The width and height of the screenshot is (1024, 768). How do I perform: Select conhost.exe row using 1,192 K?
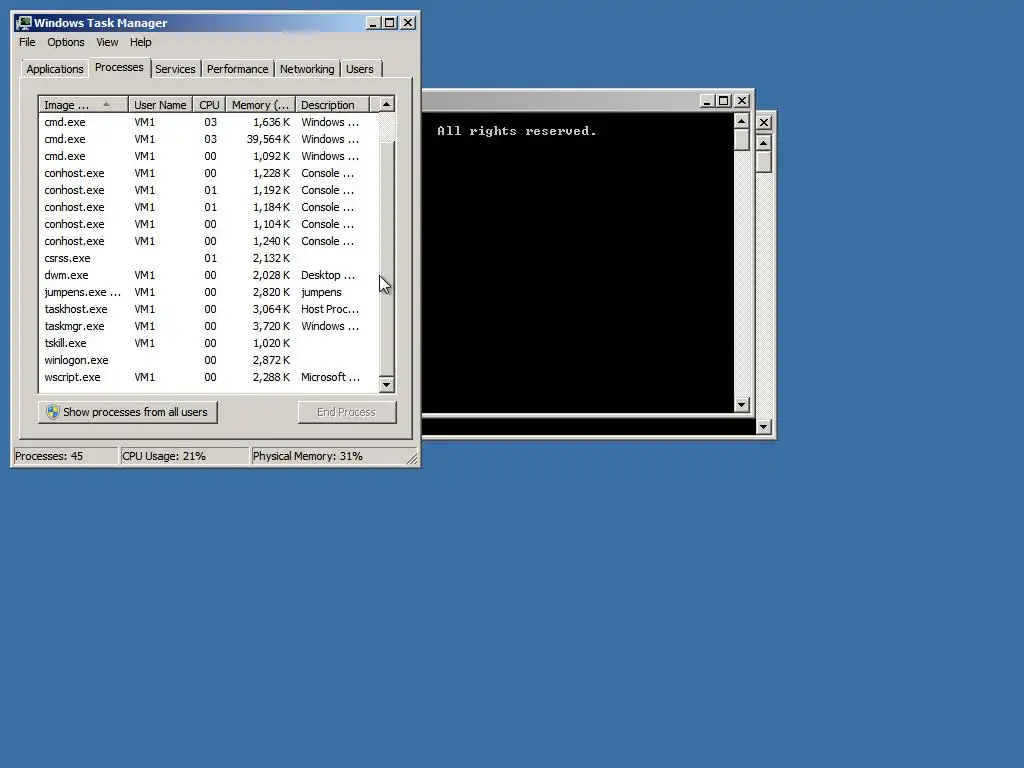point(208,190)
